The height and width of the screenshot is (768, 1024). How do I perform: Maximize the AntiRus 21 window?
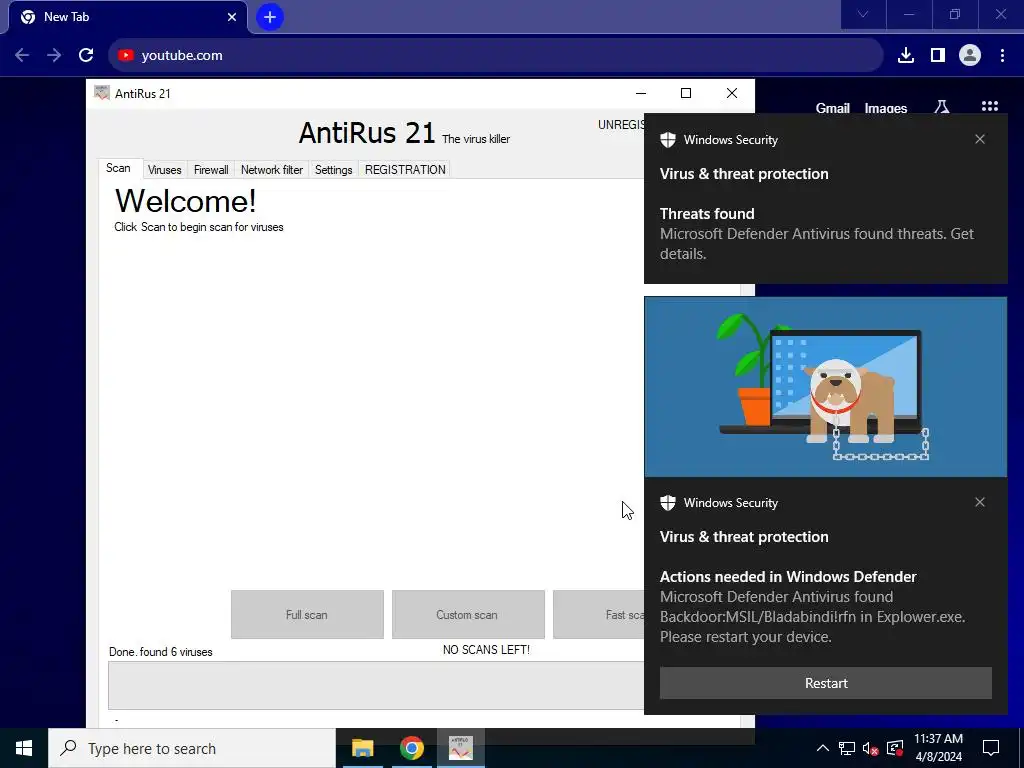point(686,93)
